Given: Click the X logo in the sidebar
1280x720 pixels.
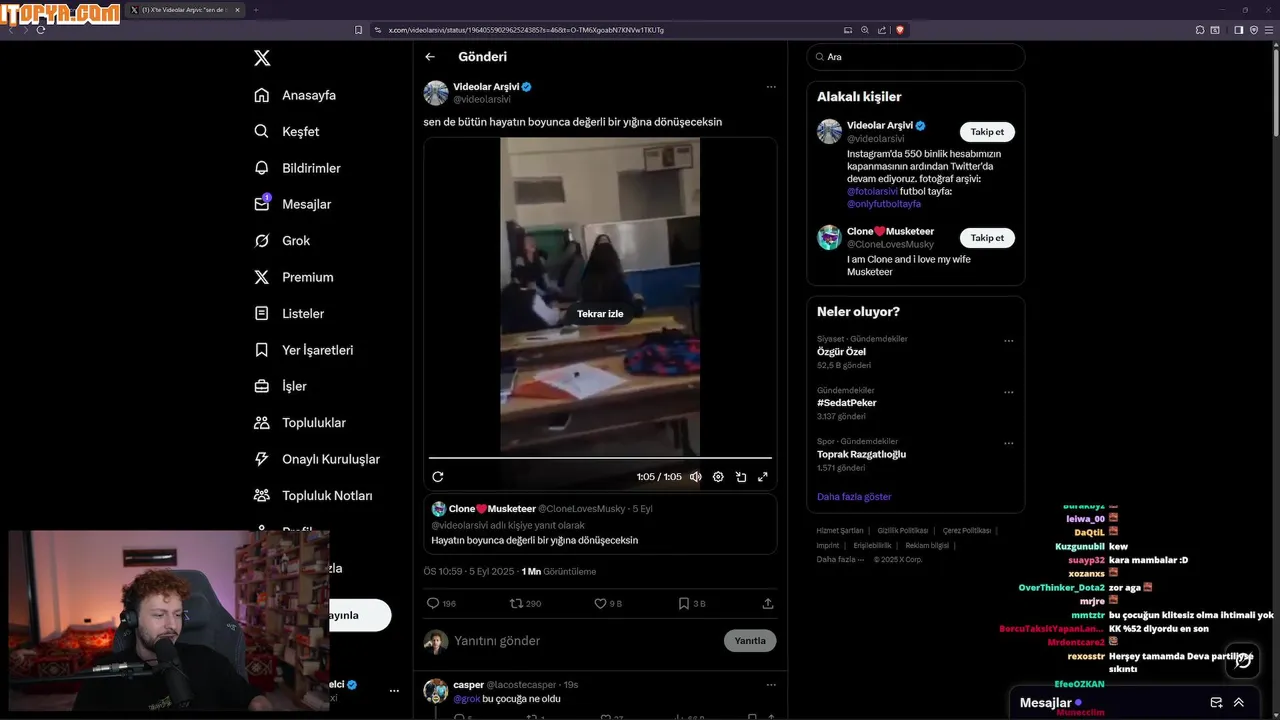Looking at the screenshot, I should [262, 58].
